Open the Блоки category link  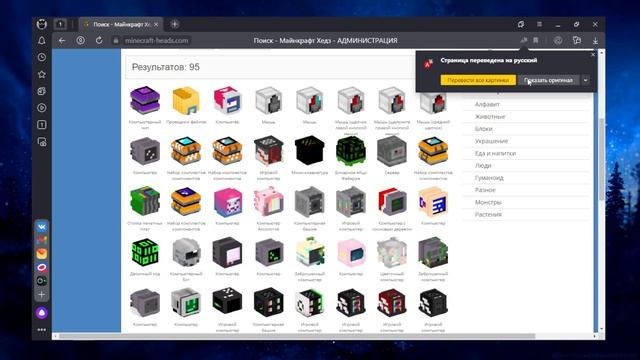pyautogui.click(x=483, y=129)
